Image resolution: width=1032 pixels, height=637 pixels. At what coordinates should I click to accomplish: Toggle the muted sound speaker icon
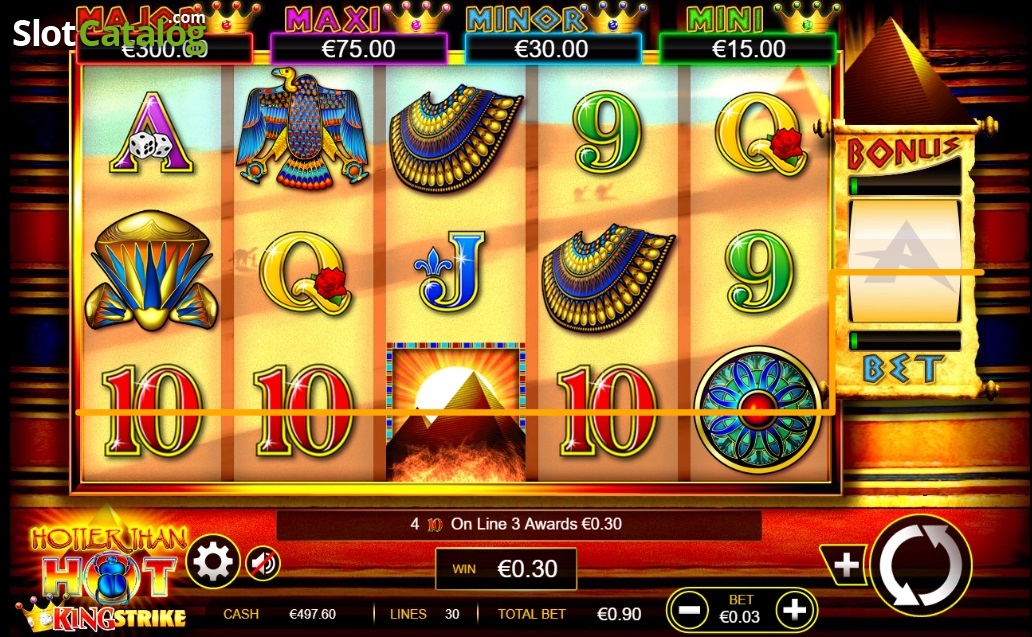pyautogui.click(x=263, y=564)
